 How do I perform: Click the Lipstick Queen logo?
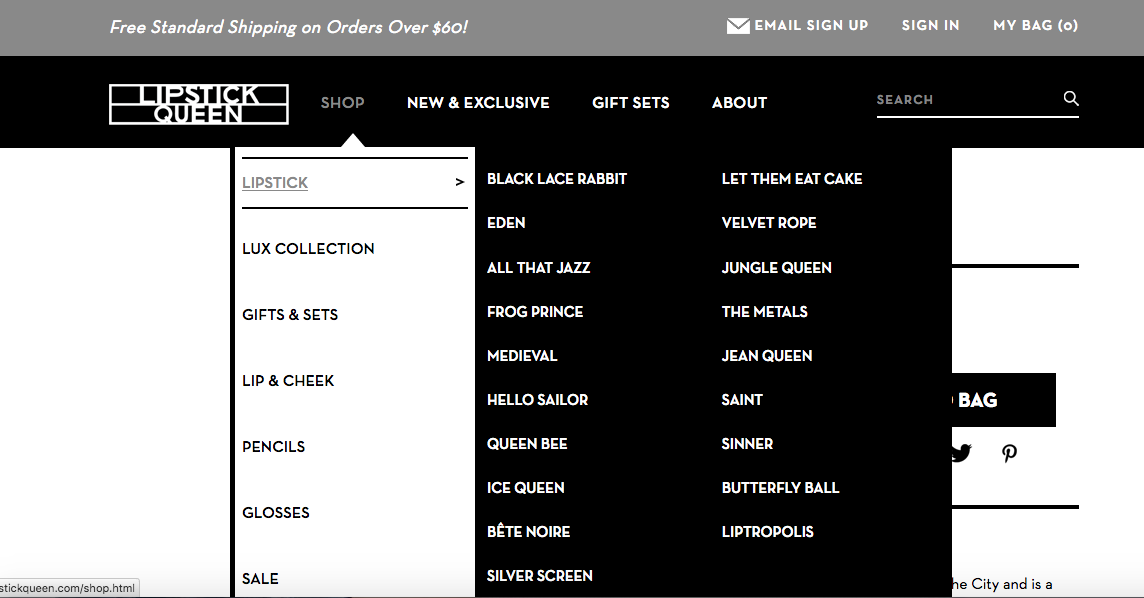coord(199,104)
